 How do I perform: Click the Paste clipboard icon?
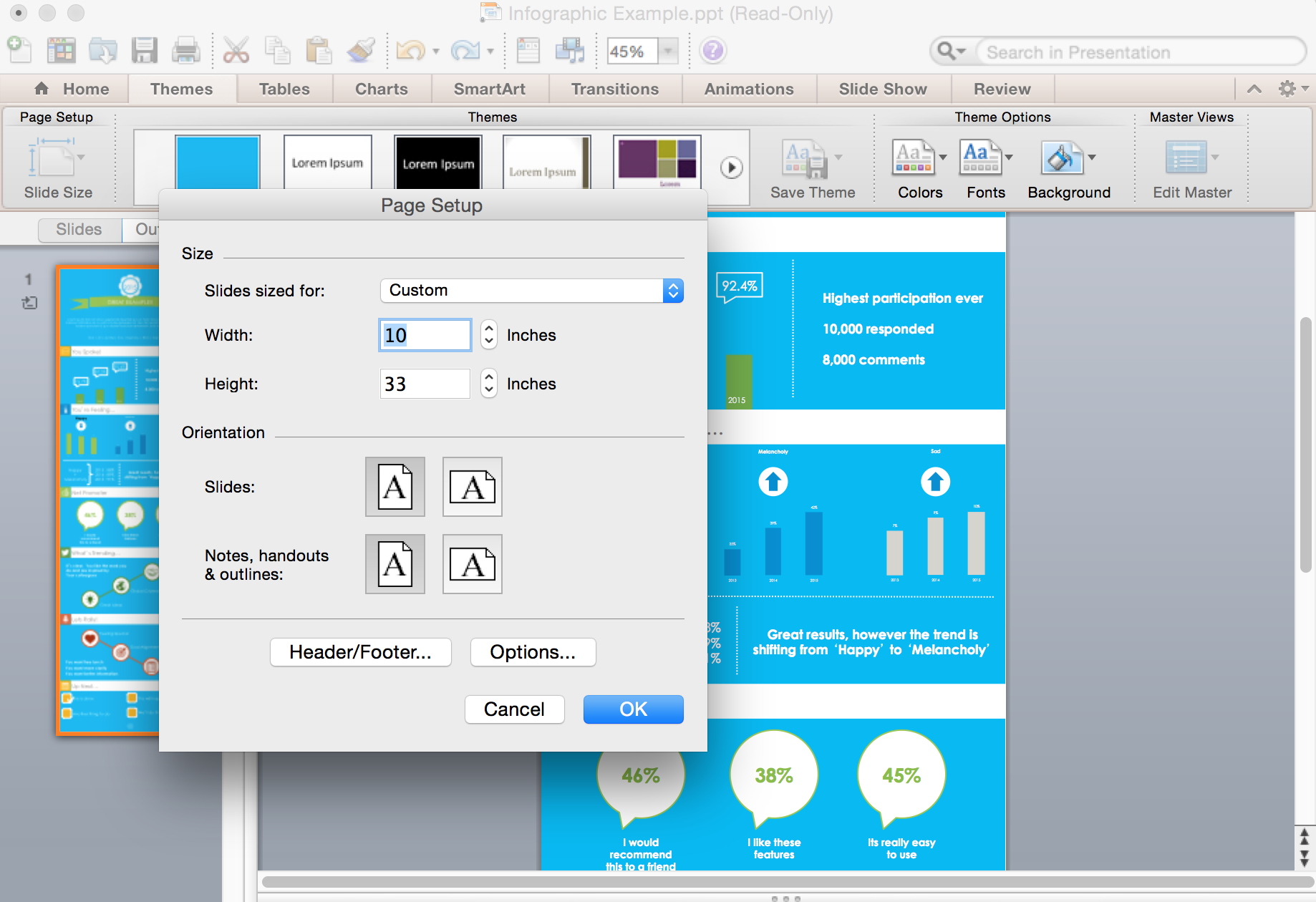(319, 50)
